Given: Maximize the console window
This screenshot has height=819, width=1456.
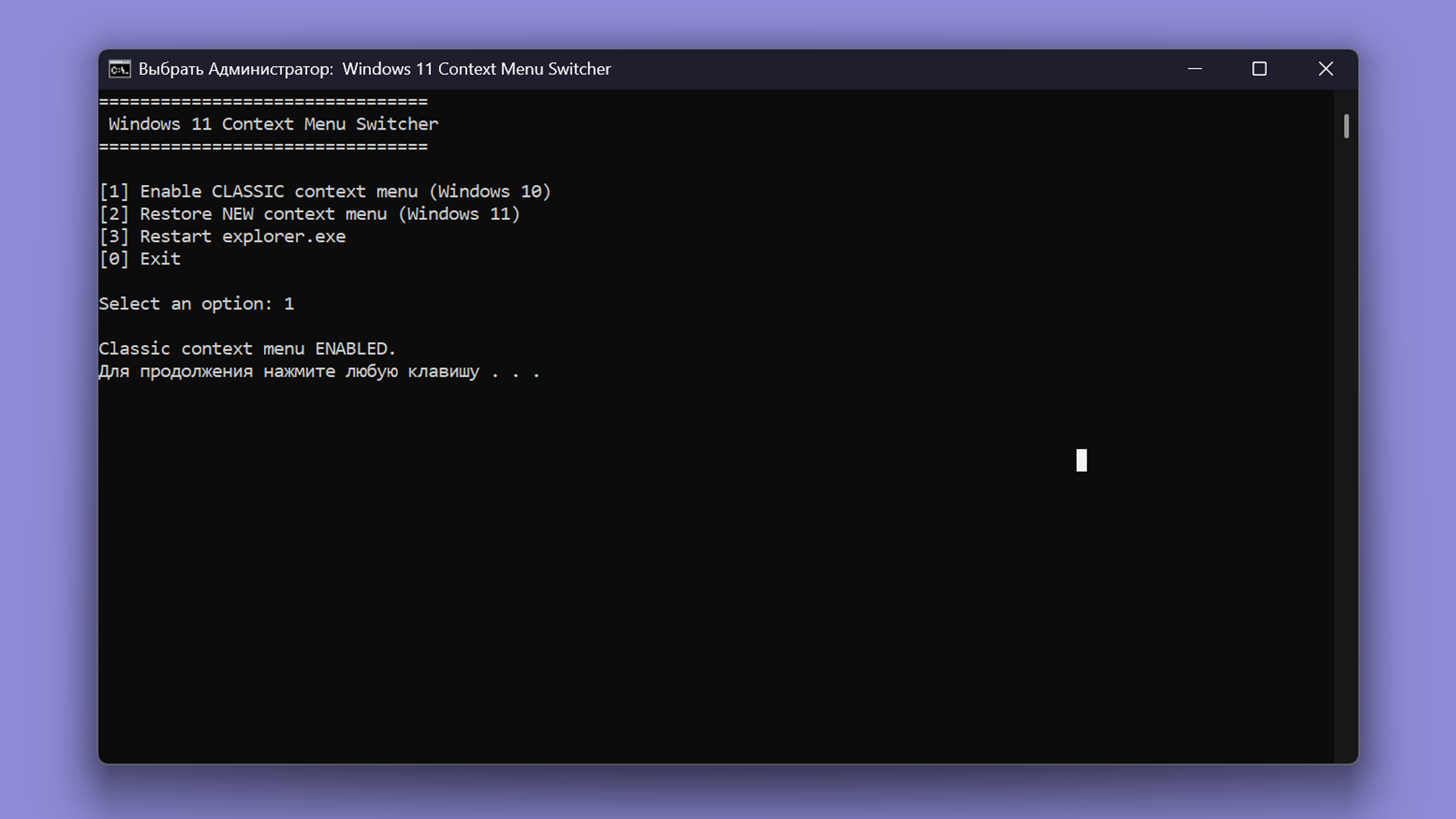Looking at the screenshot, I should [1259, 69].
